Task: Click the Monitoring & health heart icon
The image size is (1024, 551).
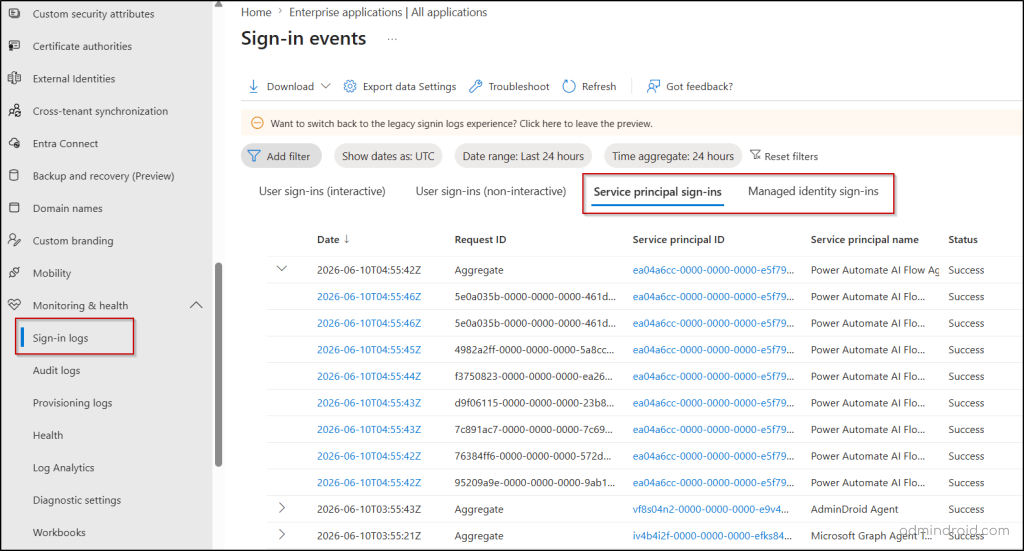Action: (14, 305)
